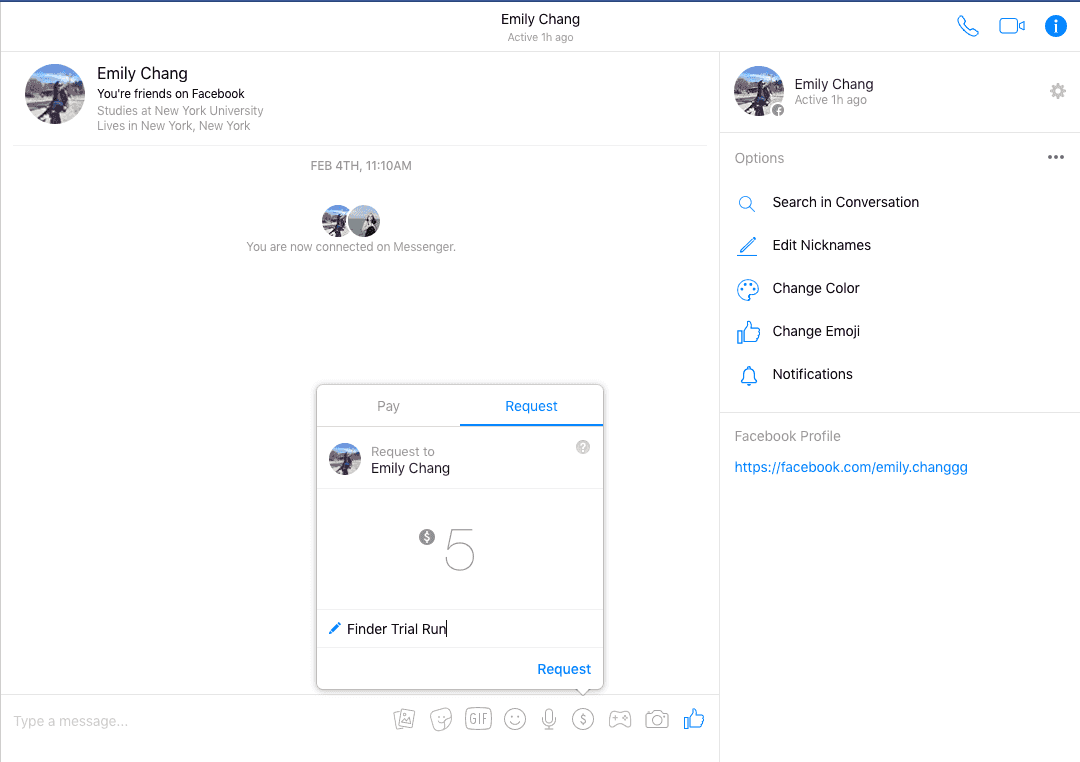This screenshot has height=762, width=1080.
Task: Open the Change Color palette option
Action: click(815, 288)
